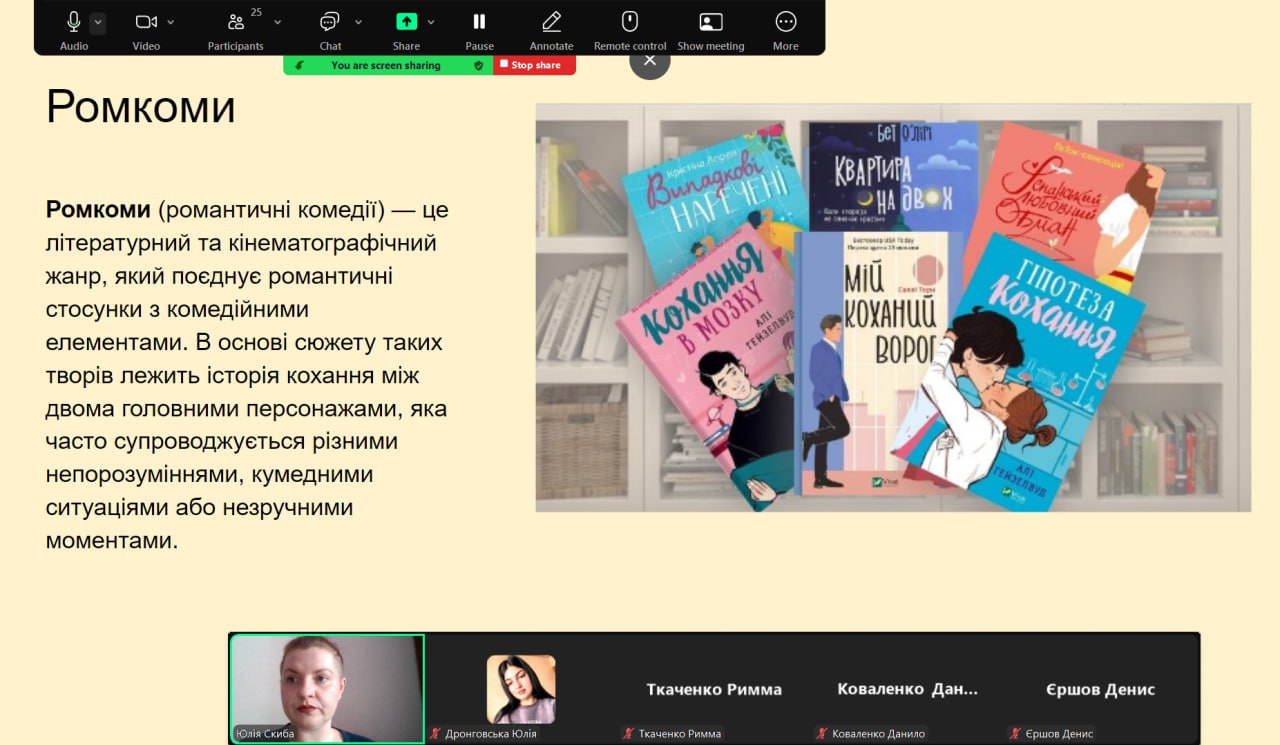Select the Коваленко Дан... participant tile
The image size is (1280, 745).
click(x=907, y=689)
